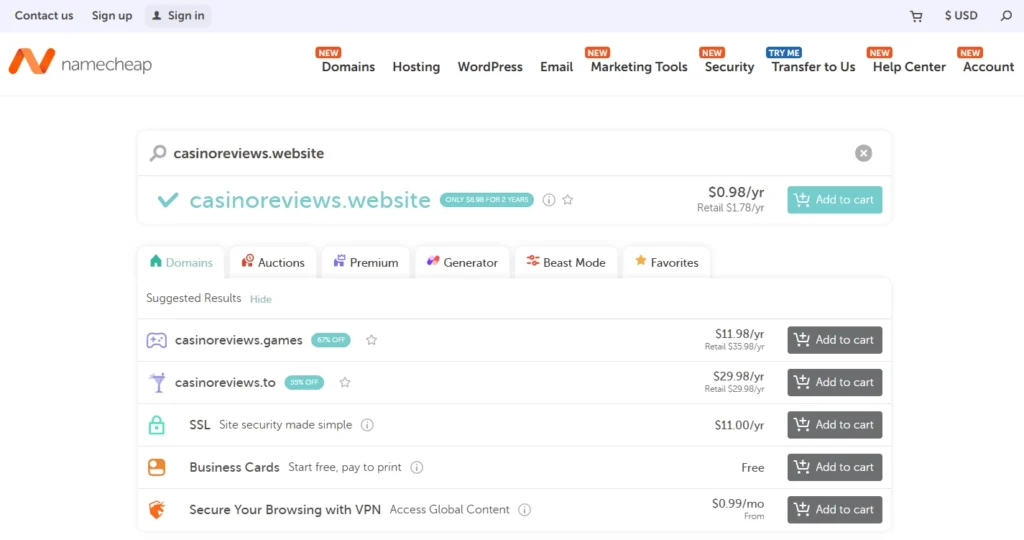
Task: Switch to the Auctions tab
Action: (273, 262)
